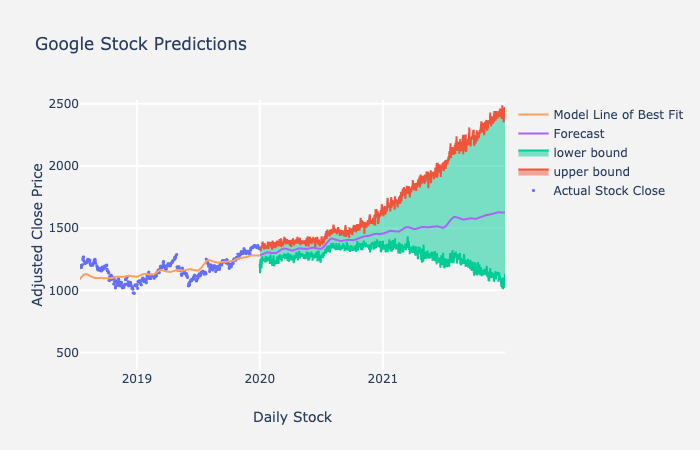
Task: Click the 2020 x-axis tick label
Action: 260,379
